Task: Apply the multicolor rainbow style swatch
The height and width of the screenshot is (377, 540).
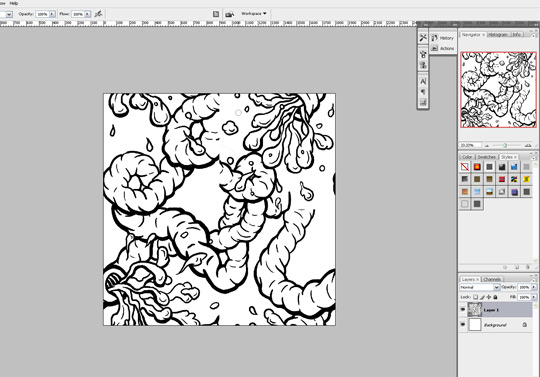Action: (514, 179)
